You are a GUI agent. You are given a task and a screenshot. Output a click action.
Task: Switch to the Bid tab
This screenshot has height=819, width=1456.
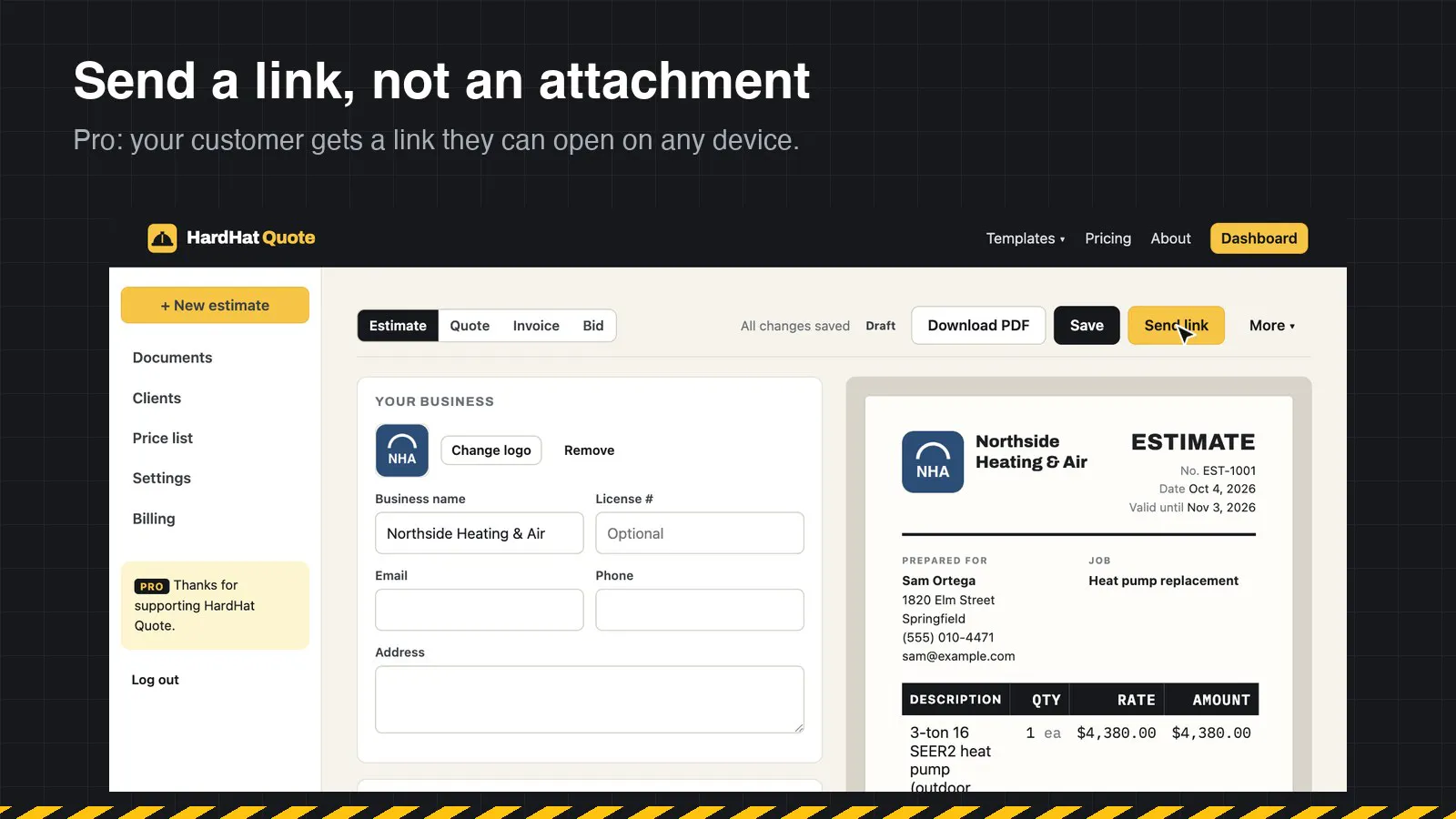(593, 326)
